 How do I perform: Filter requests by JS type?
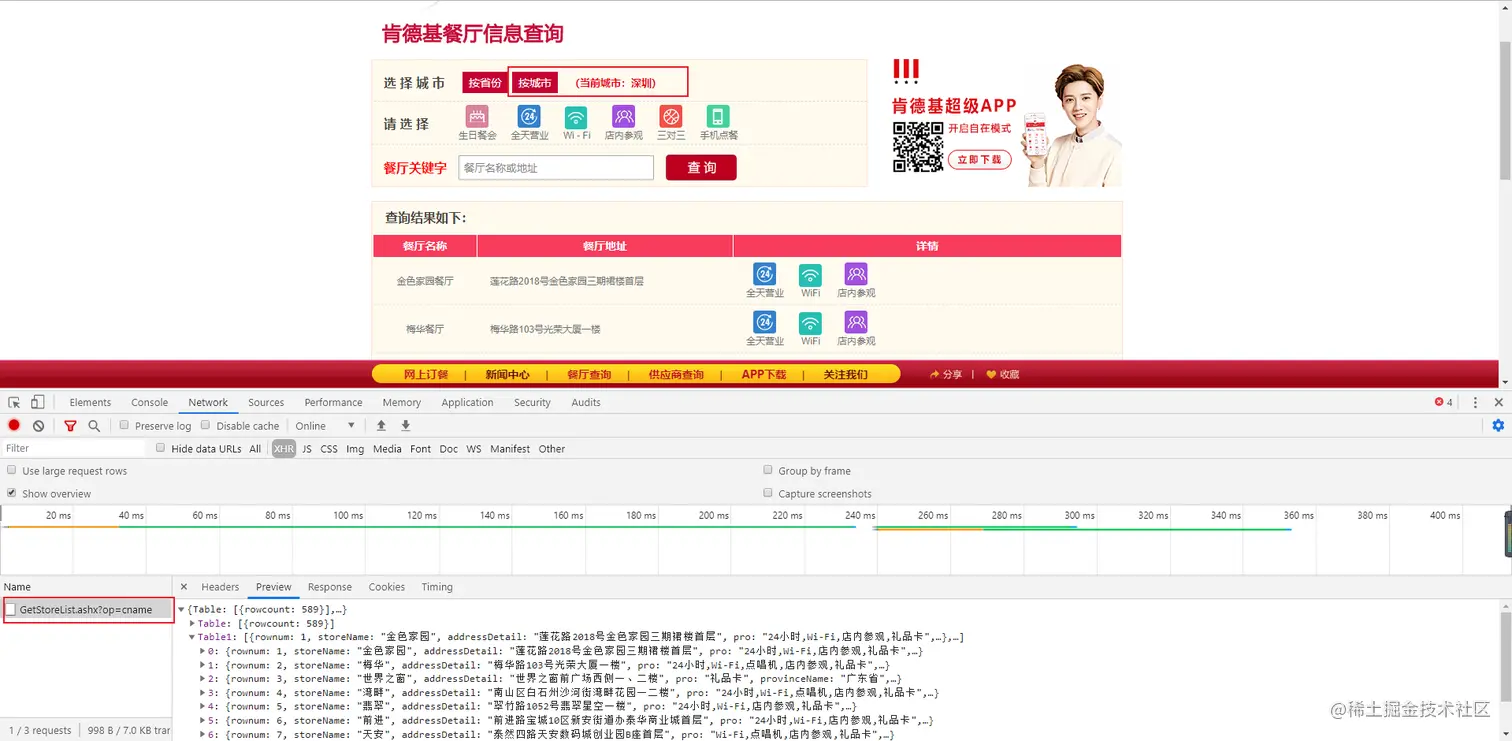point(307,449)
